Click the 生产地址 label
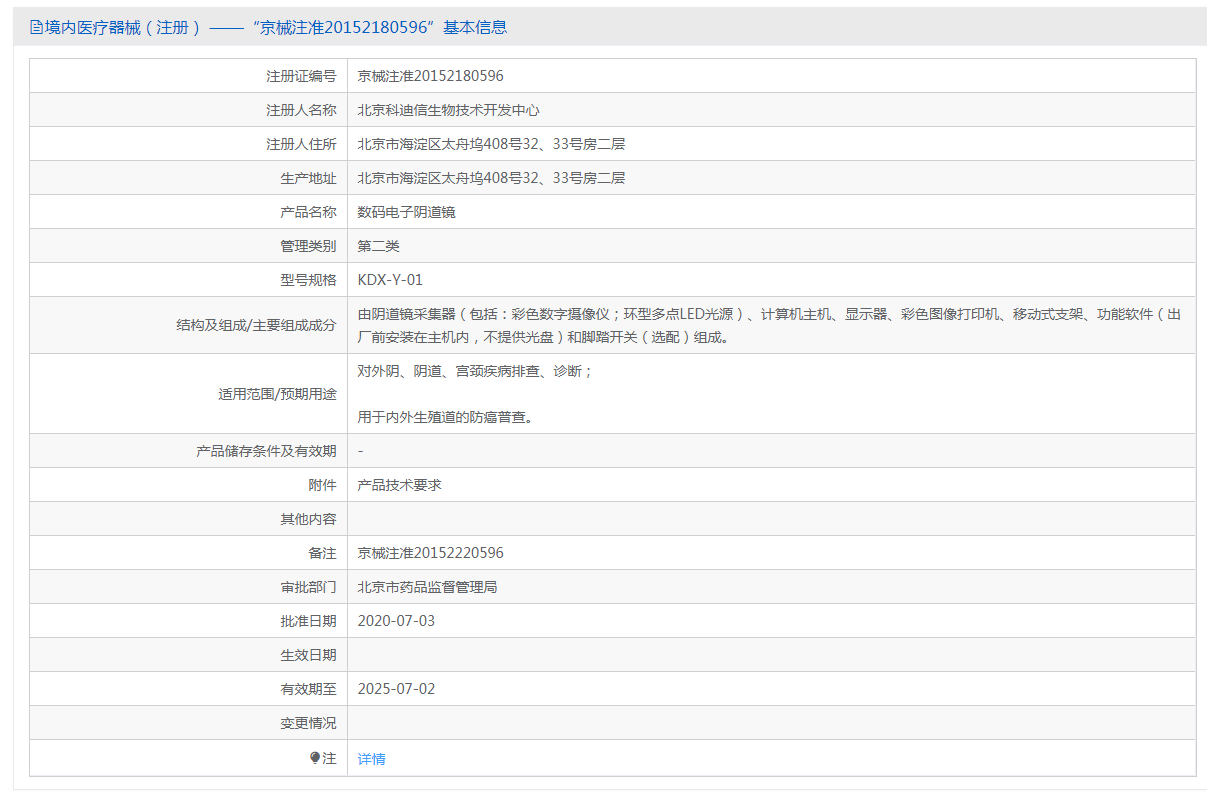The height and width of the screenshot is (798, 1207). [308, 178]
